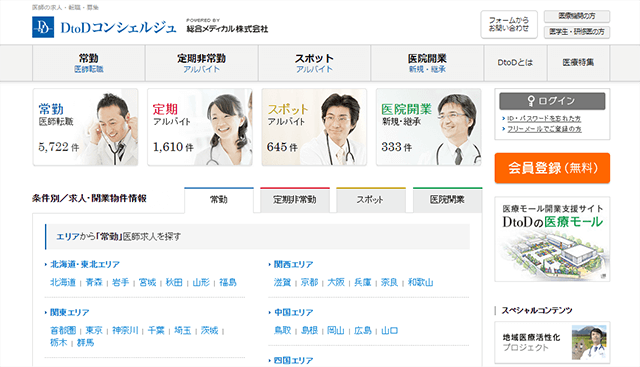Select the 広島 prefecture link
The width and height of the screenshot is (640, 367).
click(x=362, y=330)
